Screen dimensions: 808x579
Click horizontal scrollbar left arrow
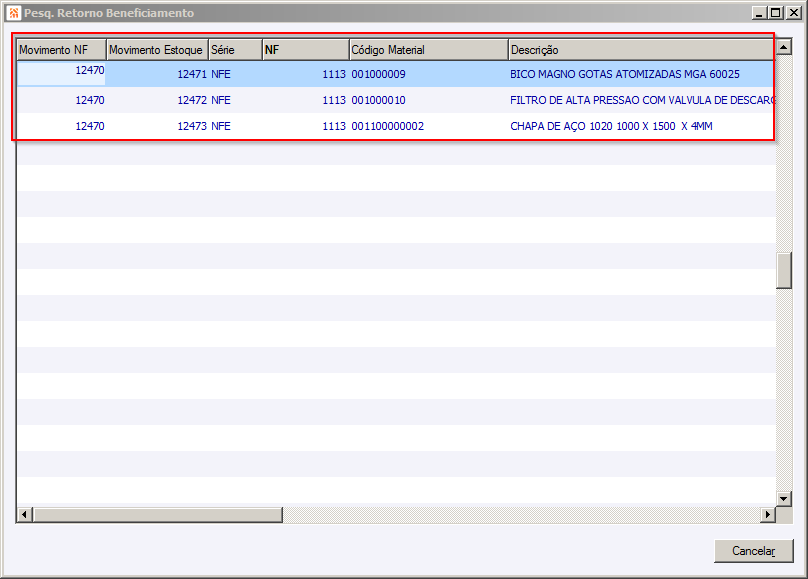pyautogui.click(x=24, y=514)
